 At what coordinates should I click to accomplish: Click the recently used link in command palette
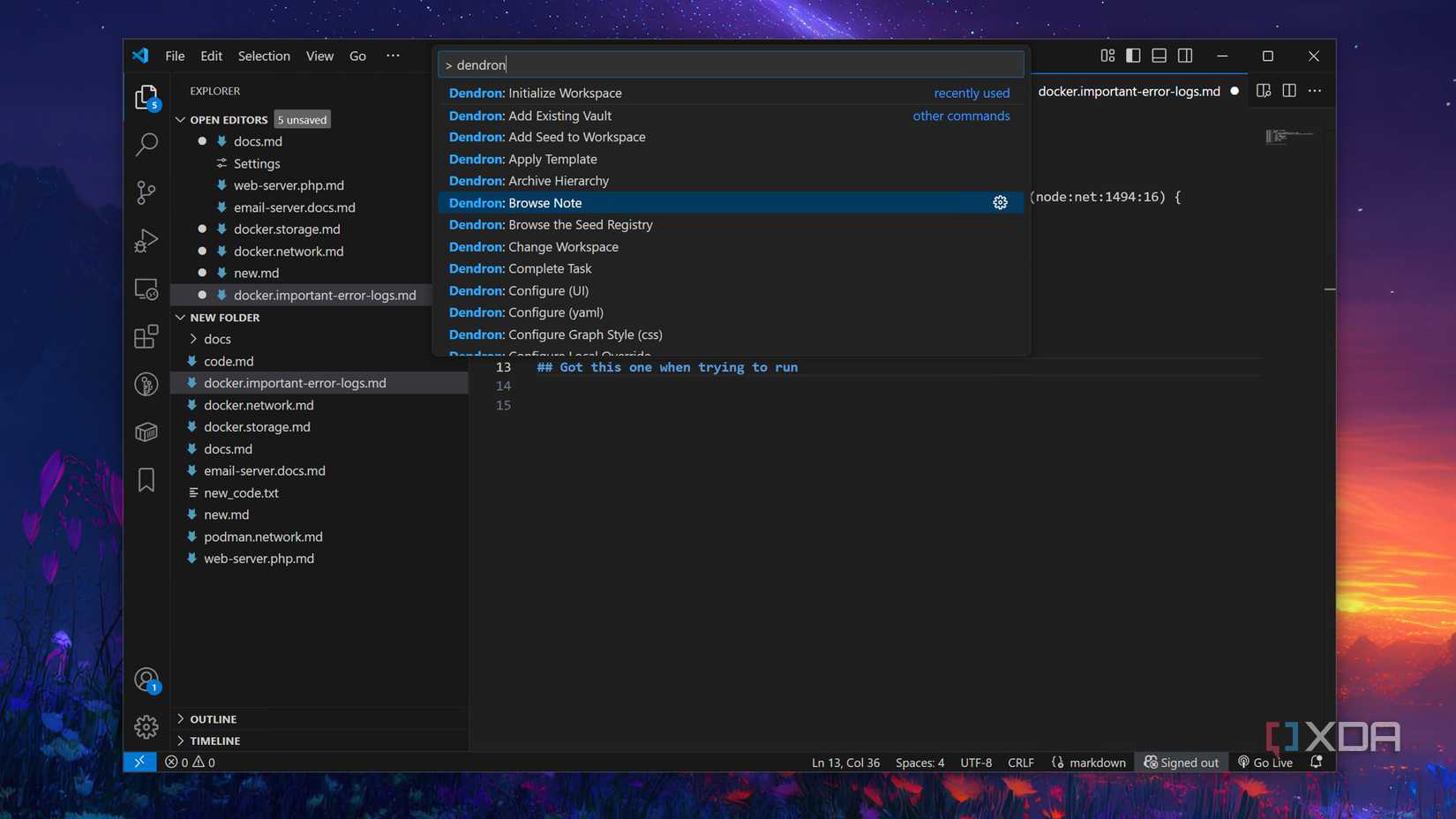(x=971, y=92)
